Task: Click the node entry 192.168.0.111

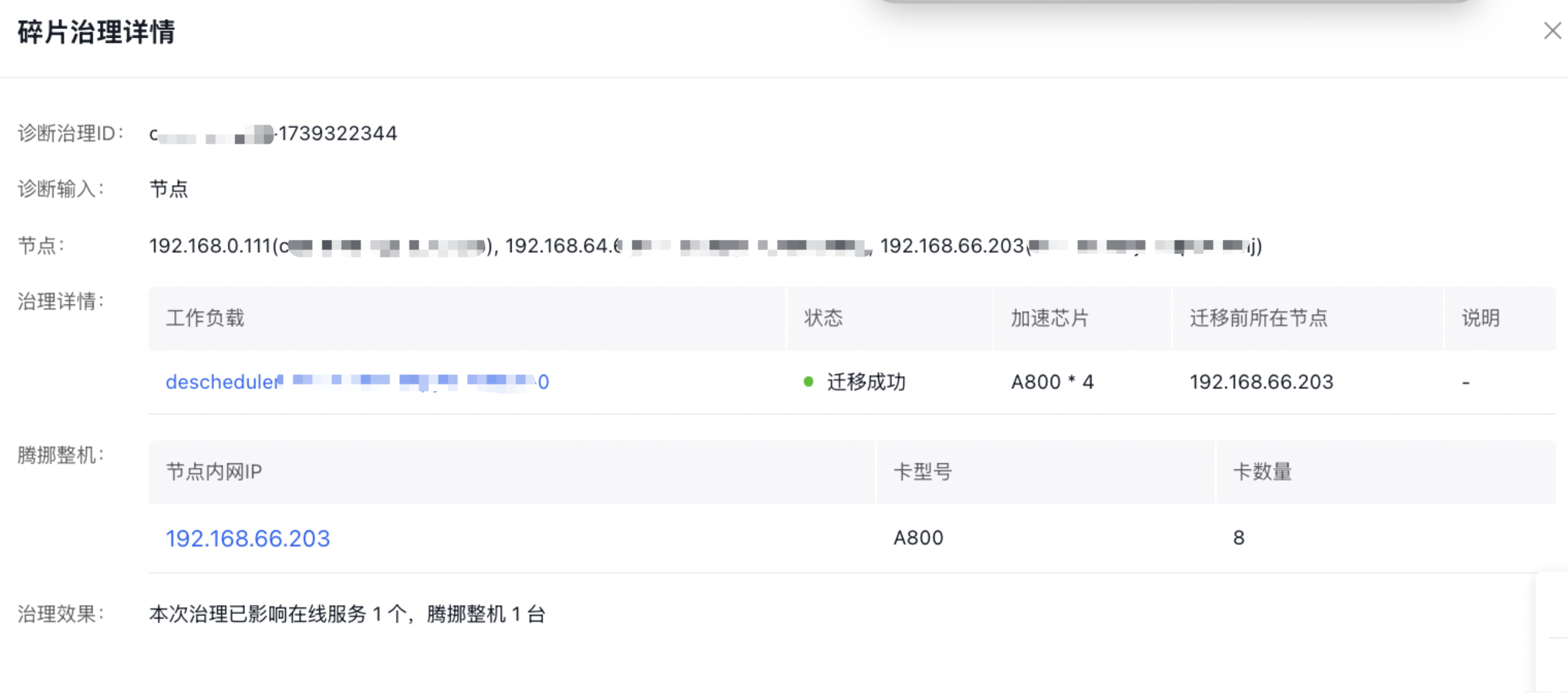Action: [210, 246]
